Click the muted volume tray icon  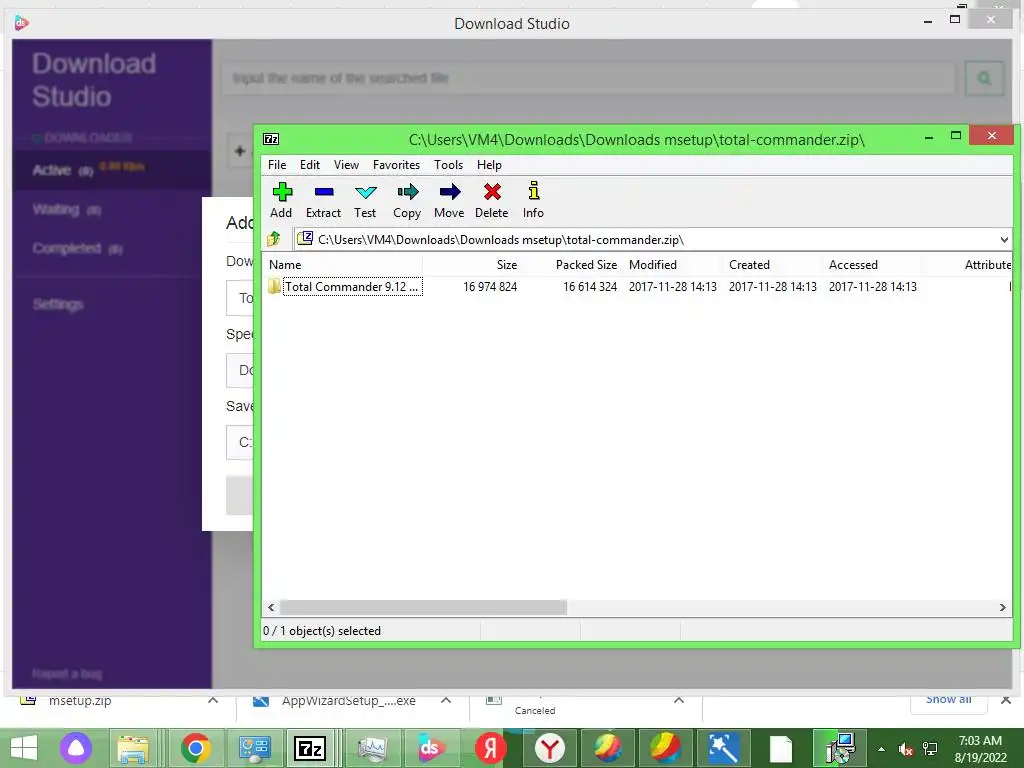pyautogui.click(x=905, y=749)
